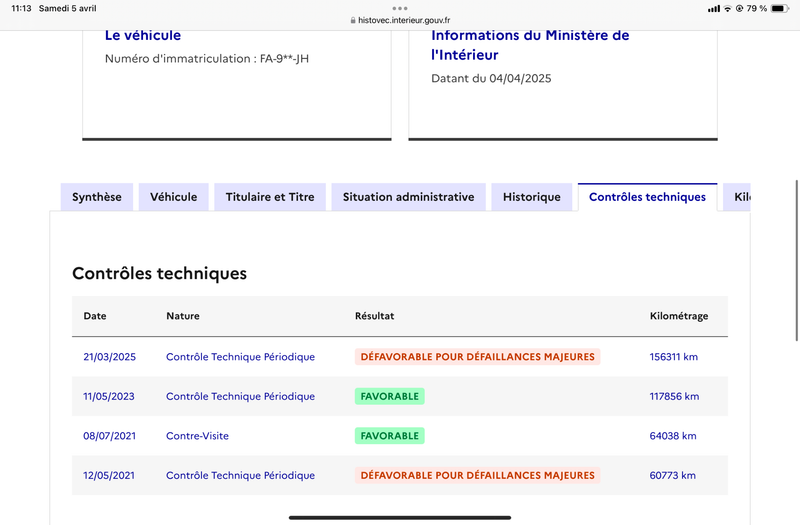Image resolution: width=800 pixels, height=525 pixels.
Task: Switch to the Véhicule tab
Action: 174,197
